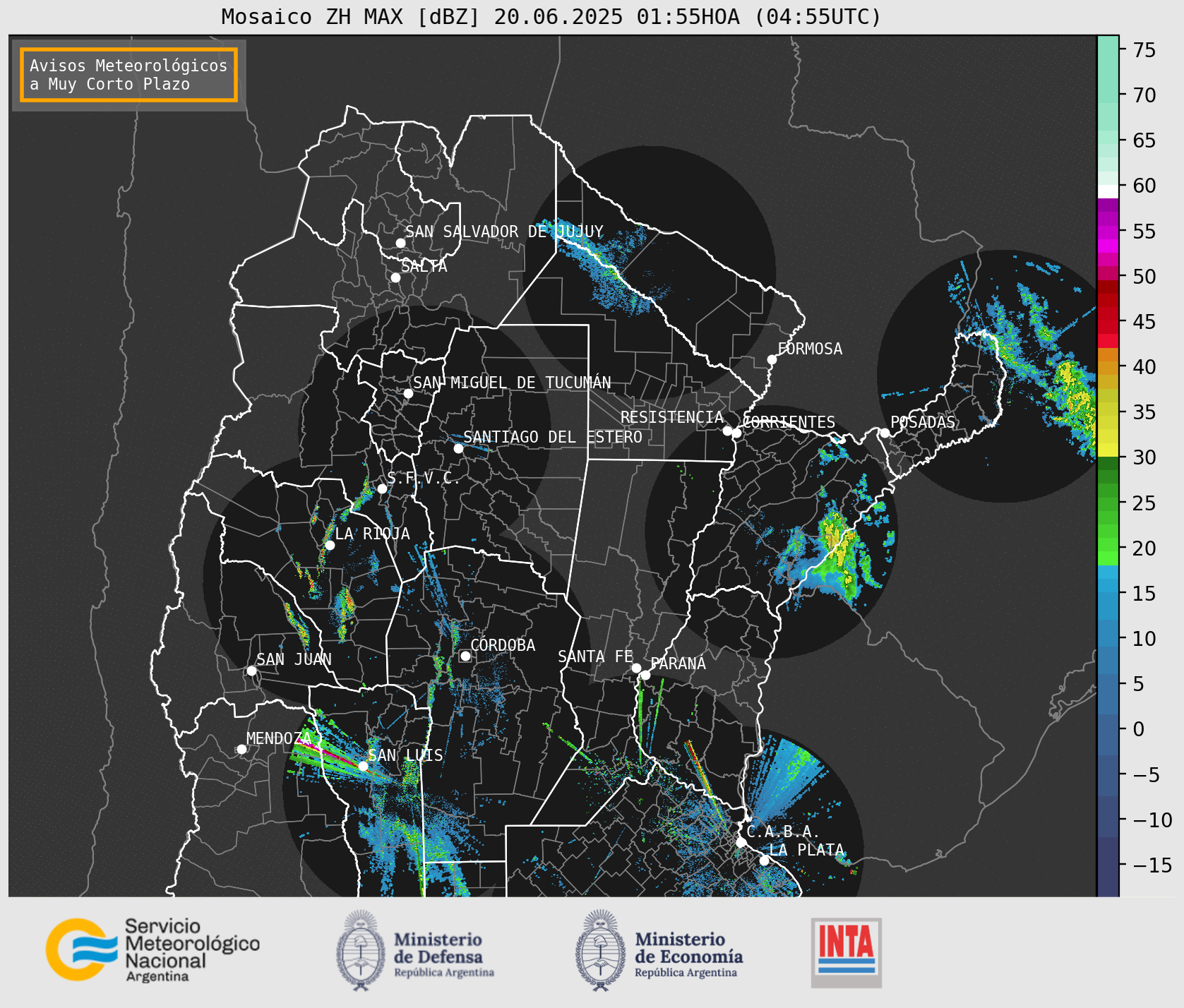Select the SALTA city label
The height and width of the screenshot is (1008, 1184).
[x=424, y=266]
